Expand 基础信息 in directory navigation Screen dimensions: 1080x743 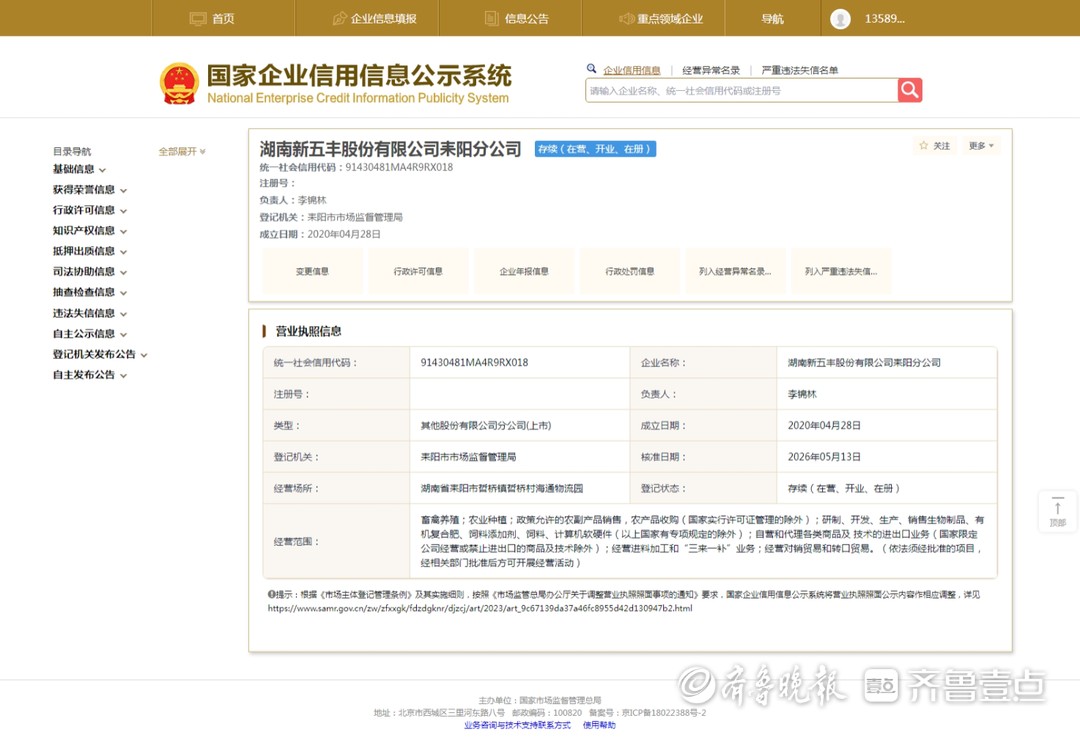79,169
